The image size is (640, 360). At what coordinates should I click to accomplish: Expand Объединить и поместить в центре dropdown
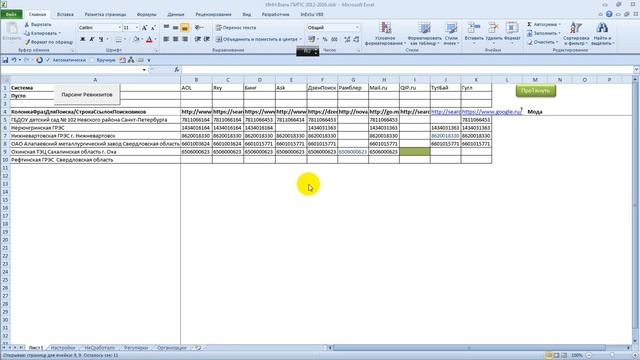click(300, 39)
